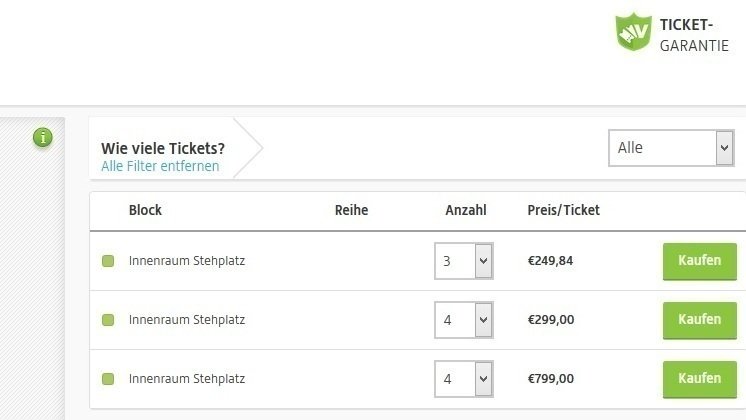Click the Block column header
This screenshot has height=420, width=746.
145,210
